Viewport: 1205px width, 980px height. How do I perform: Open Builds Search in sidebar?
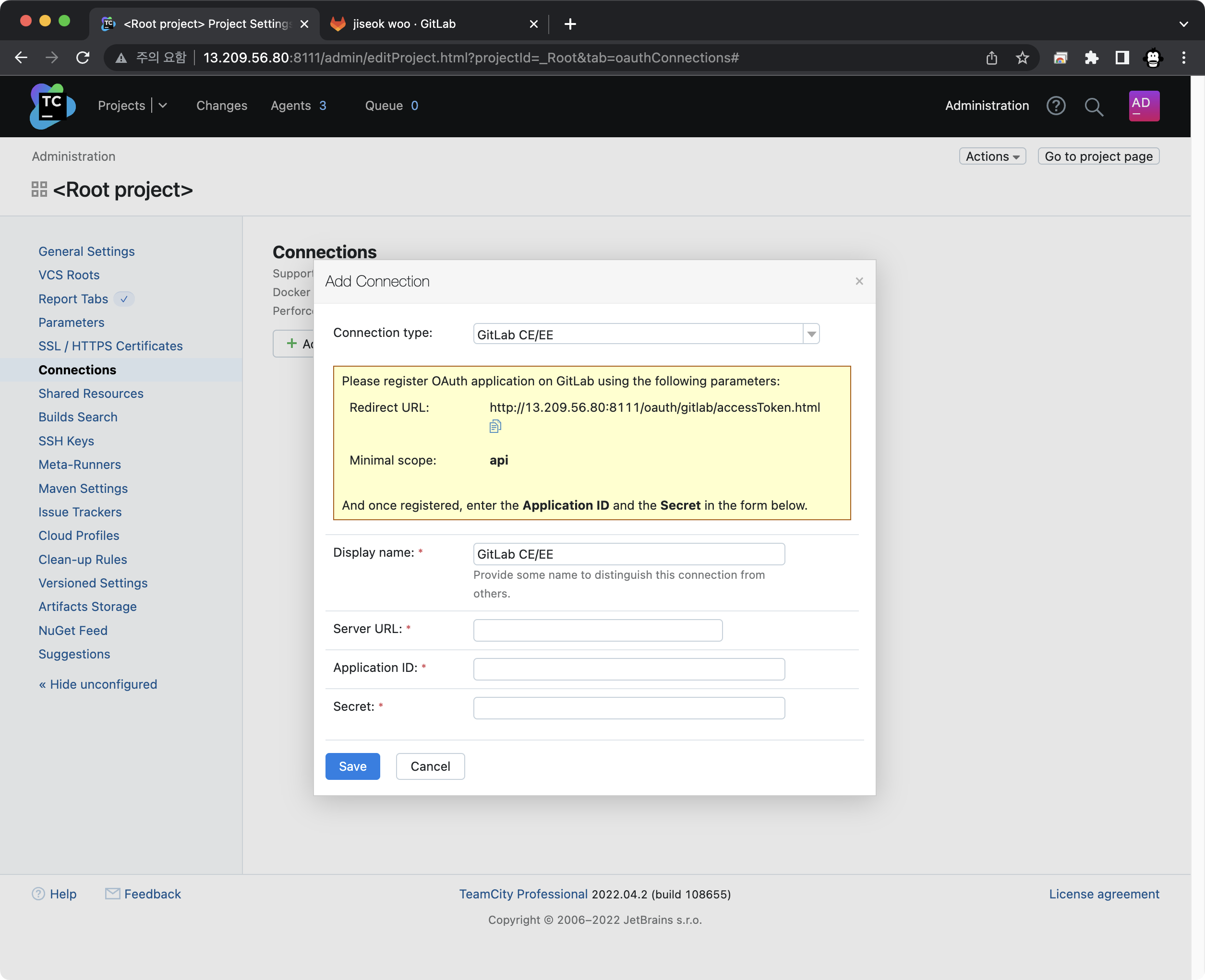[78, 417]
